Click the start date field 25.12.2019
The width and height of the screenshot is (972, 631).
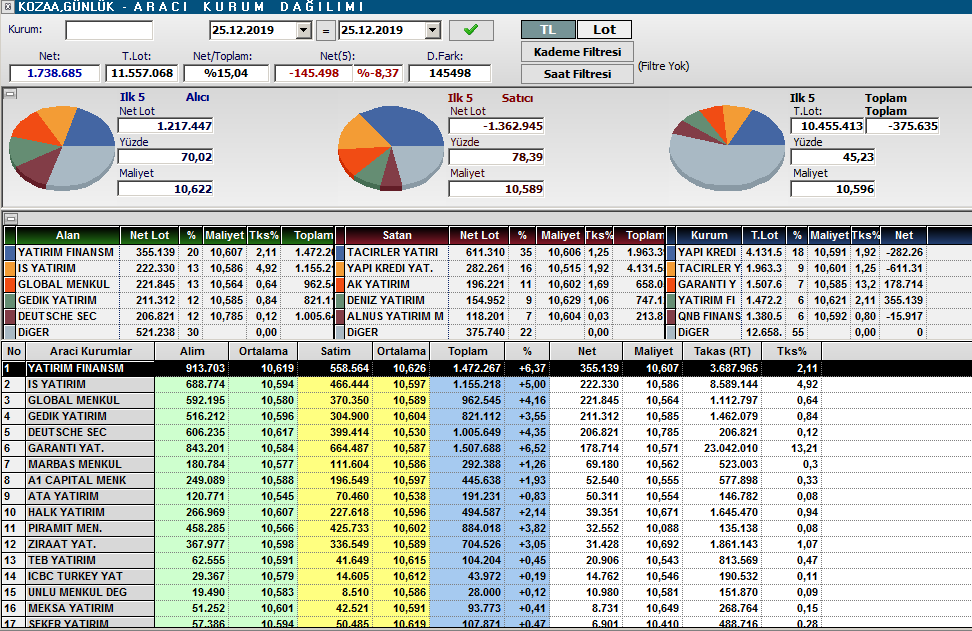pos(253,30)
